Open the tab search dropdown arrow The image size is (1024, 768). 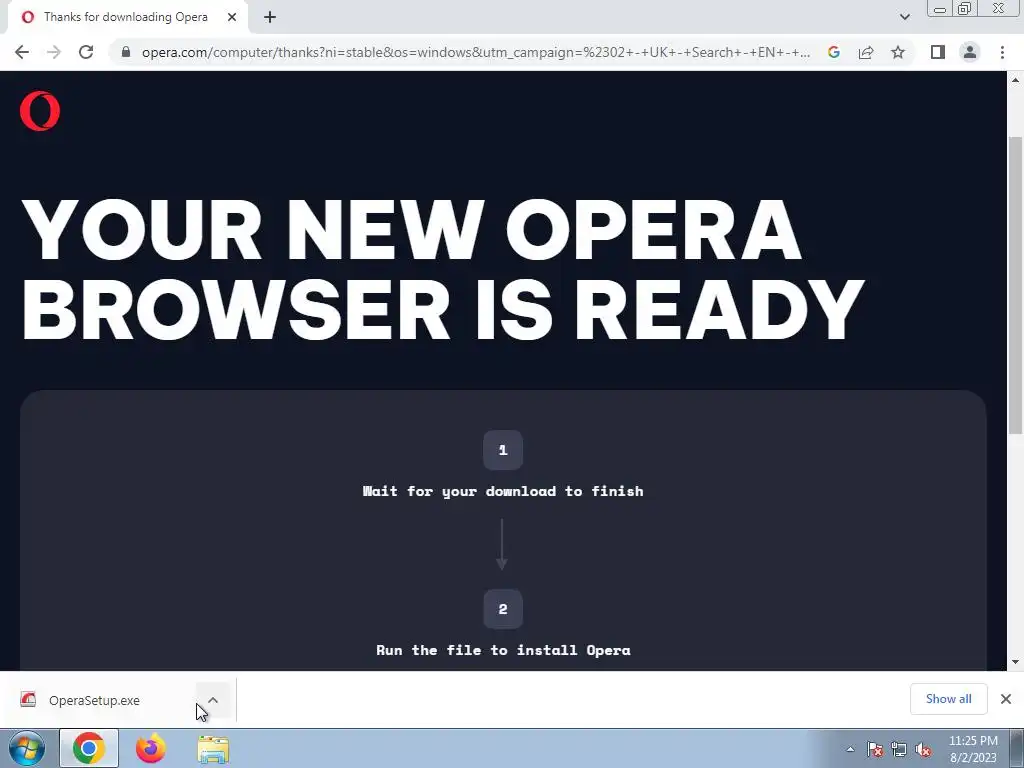click(904, 17)
